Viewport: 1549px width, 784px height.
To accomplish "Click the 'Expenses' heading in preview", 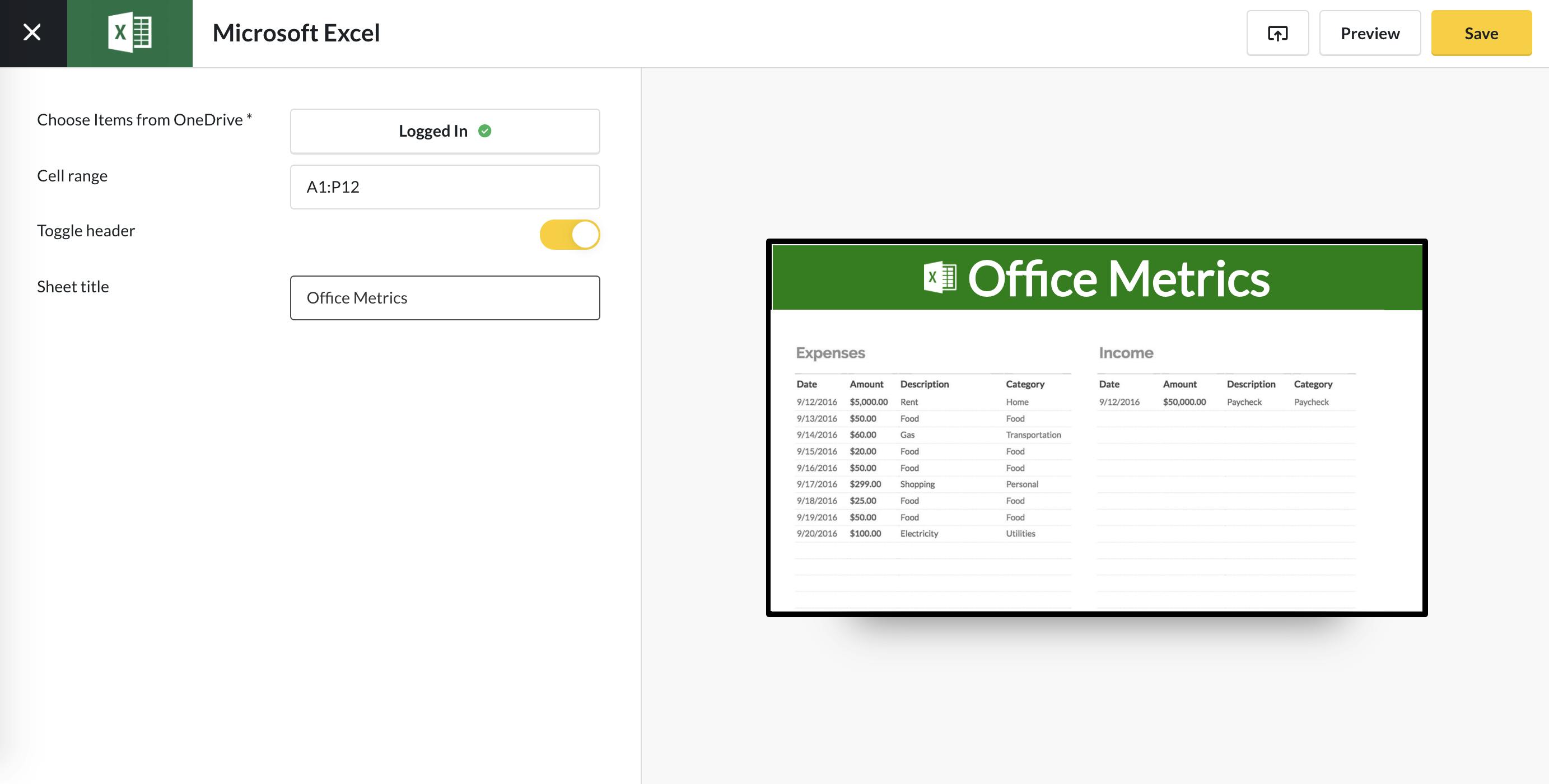I will (x=830, y=353).
